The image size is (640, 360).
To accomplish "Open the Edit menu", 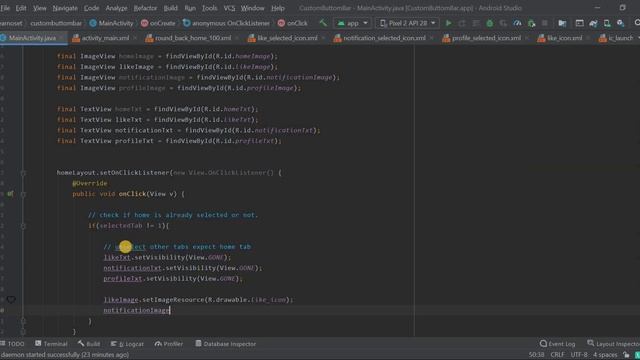I will pos(21,8).
